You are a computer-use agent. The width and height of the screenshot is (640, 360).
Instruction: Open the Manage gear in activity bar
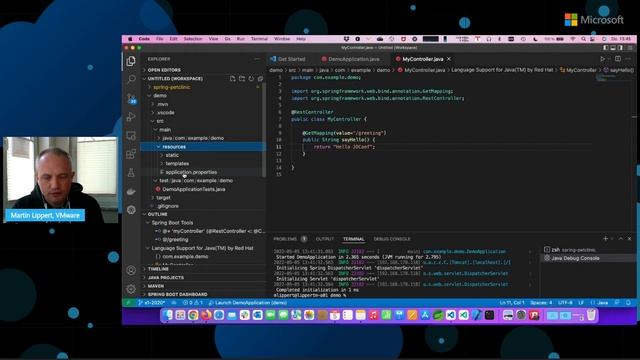131,289
